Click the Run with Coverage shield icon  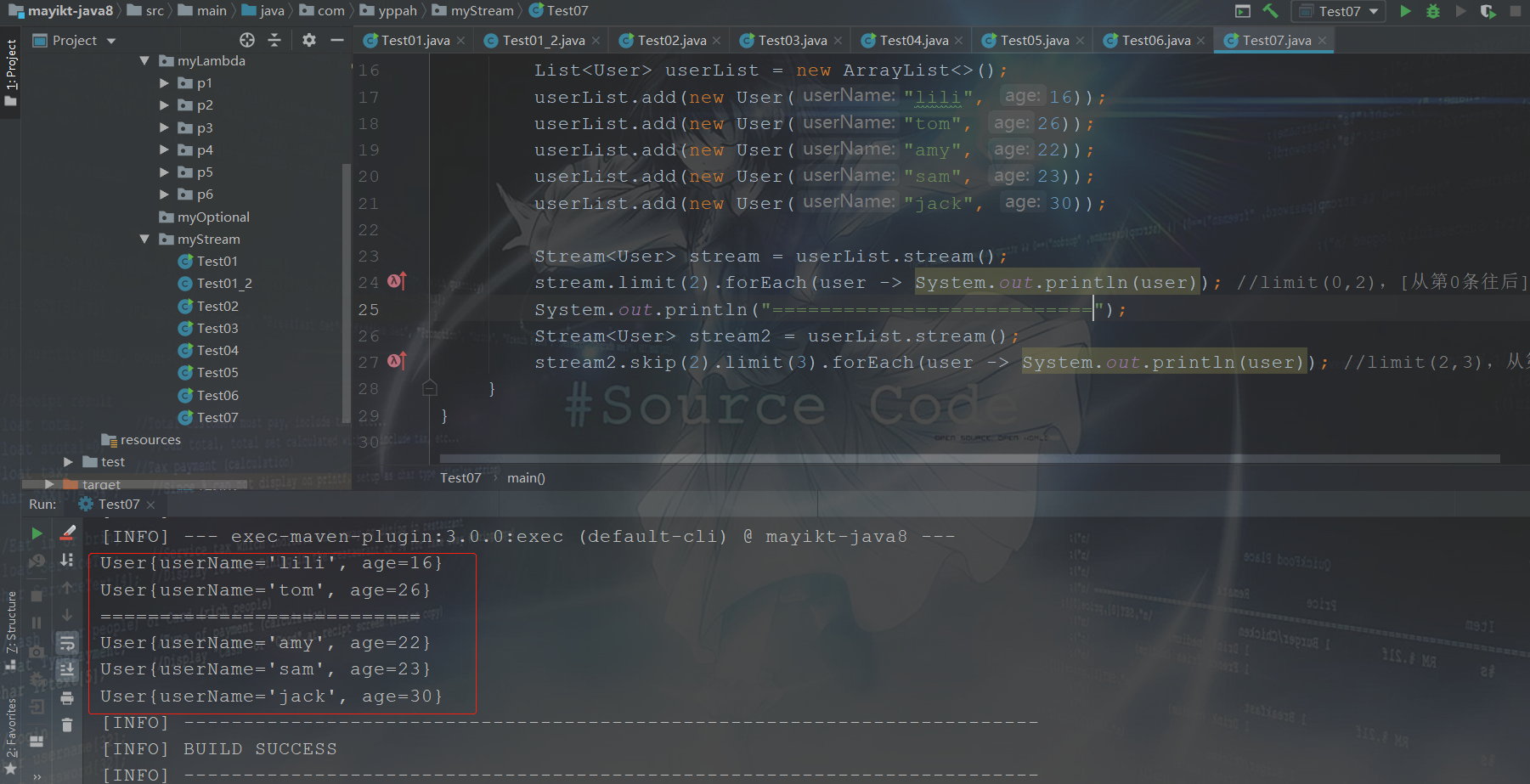tap(1488, 11)
